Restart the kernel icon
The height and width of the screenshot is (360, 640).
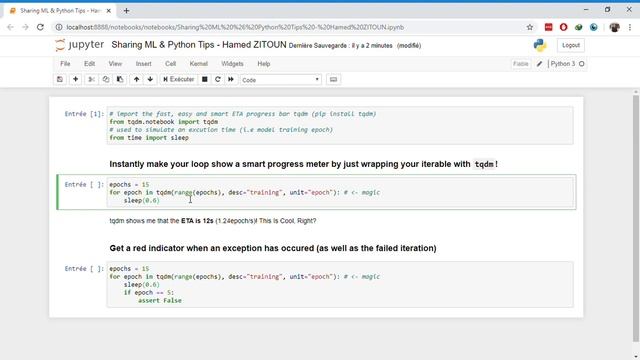218,80
